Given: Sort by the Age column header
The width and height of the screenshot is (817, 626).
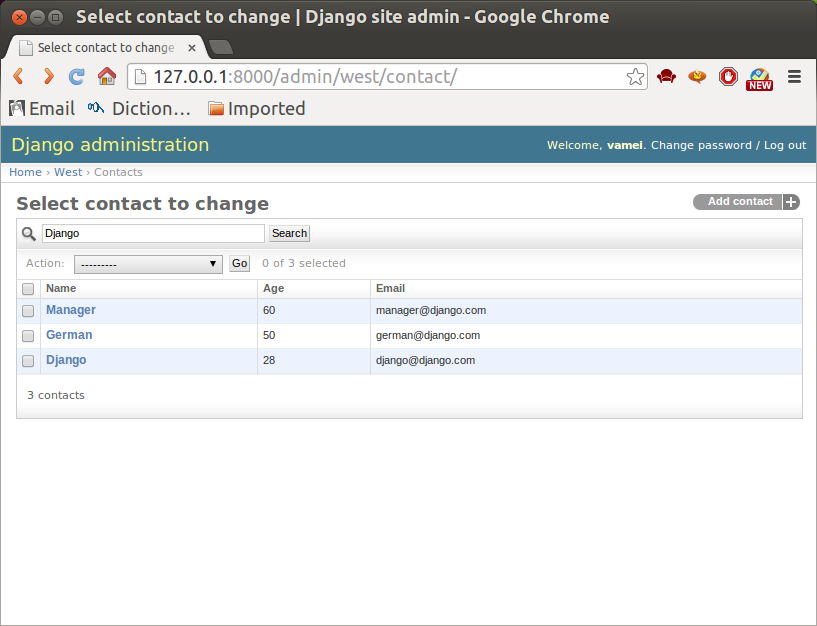Looking at the screenshot, I should 274,288.
